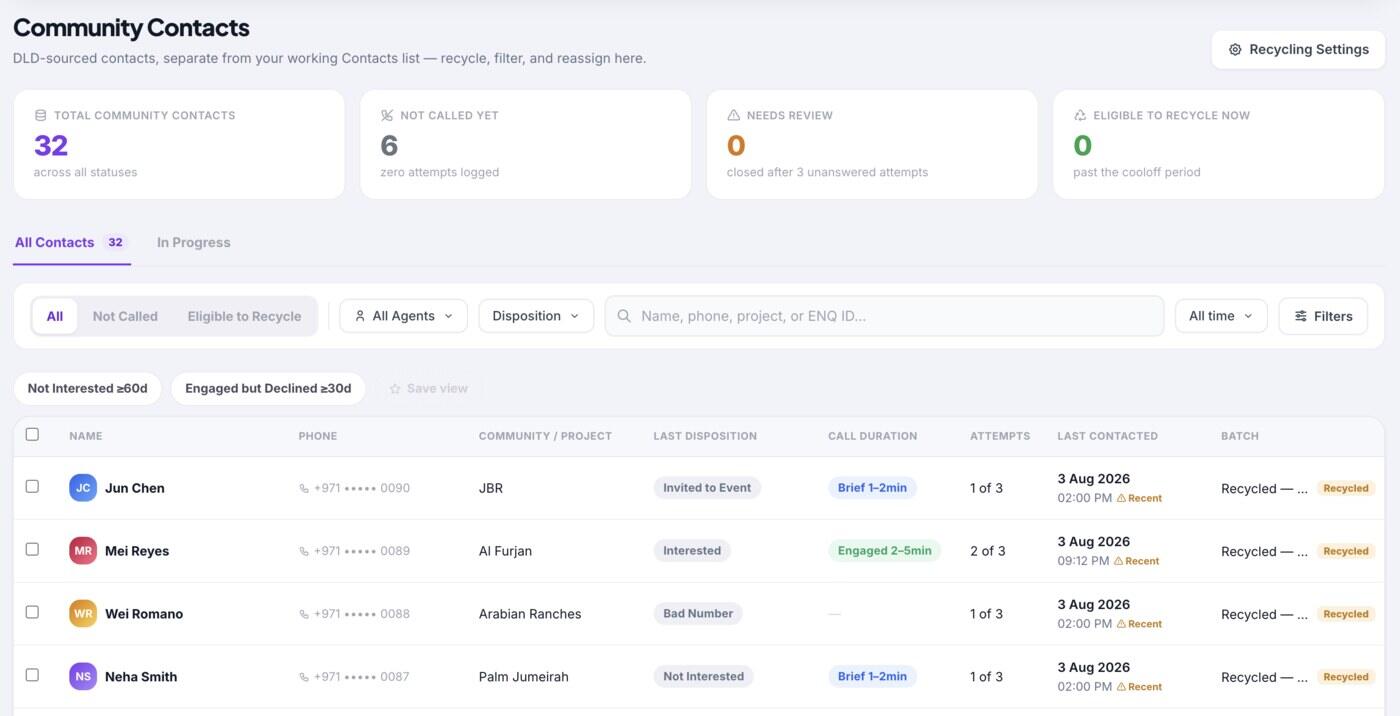
Task: Click the Engaged 2–5min duration badge
Action: 884,551
